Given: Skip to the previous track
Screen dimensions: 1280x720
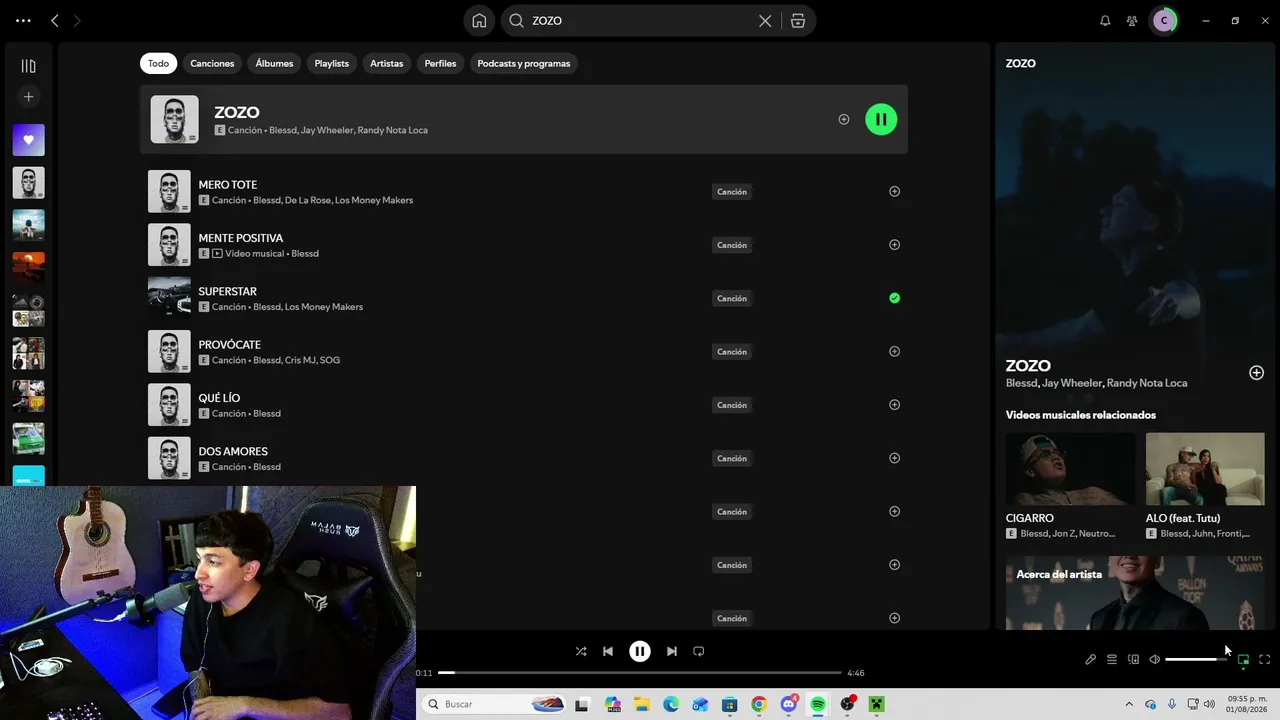Looking at the screenshot, I should point(608,651).
